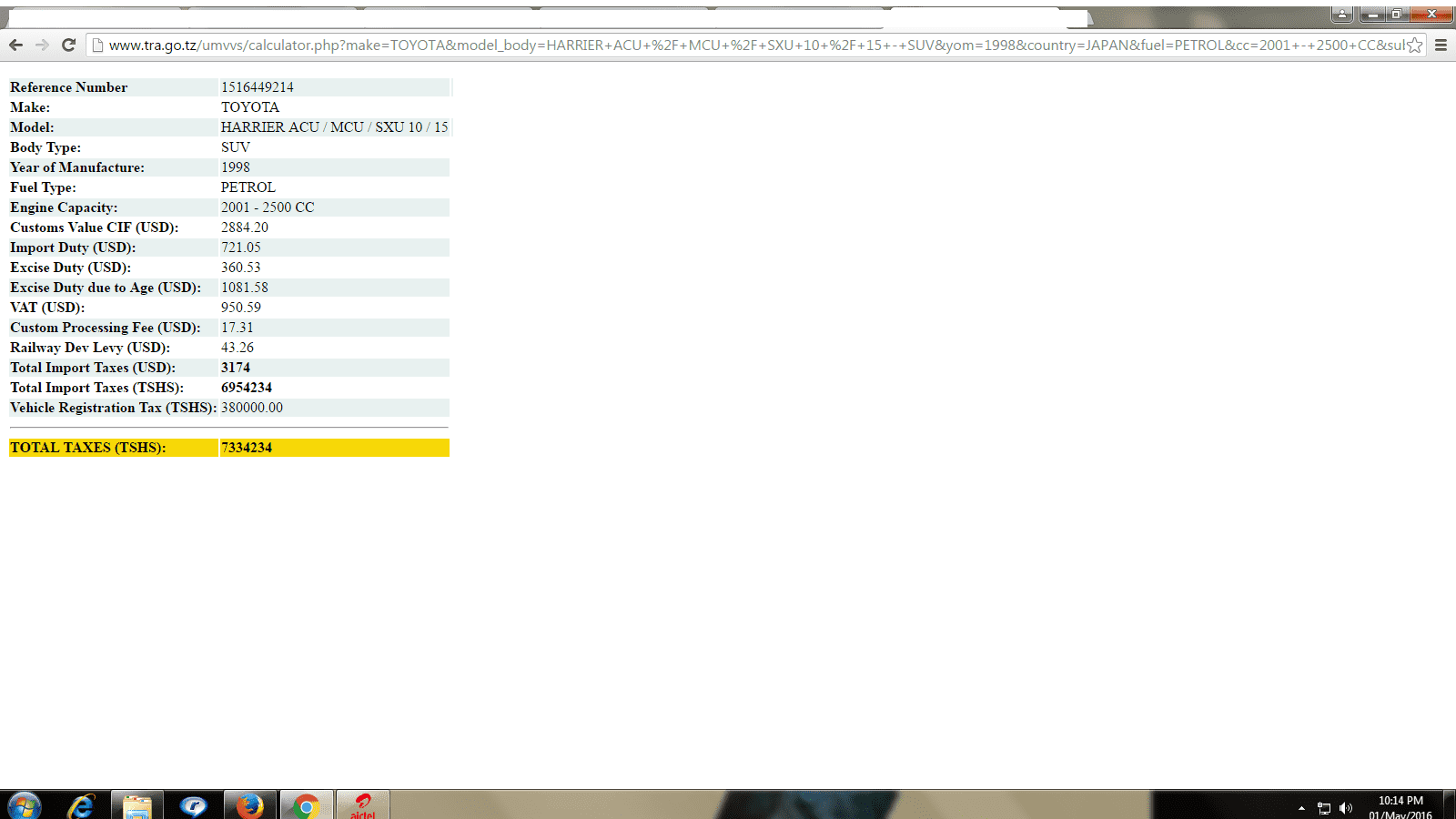Click the TOTAL TAXES (TSHS) label
Screen dimensions: 1456x819
[88, 448]
